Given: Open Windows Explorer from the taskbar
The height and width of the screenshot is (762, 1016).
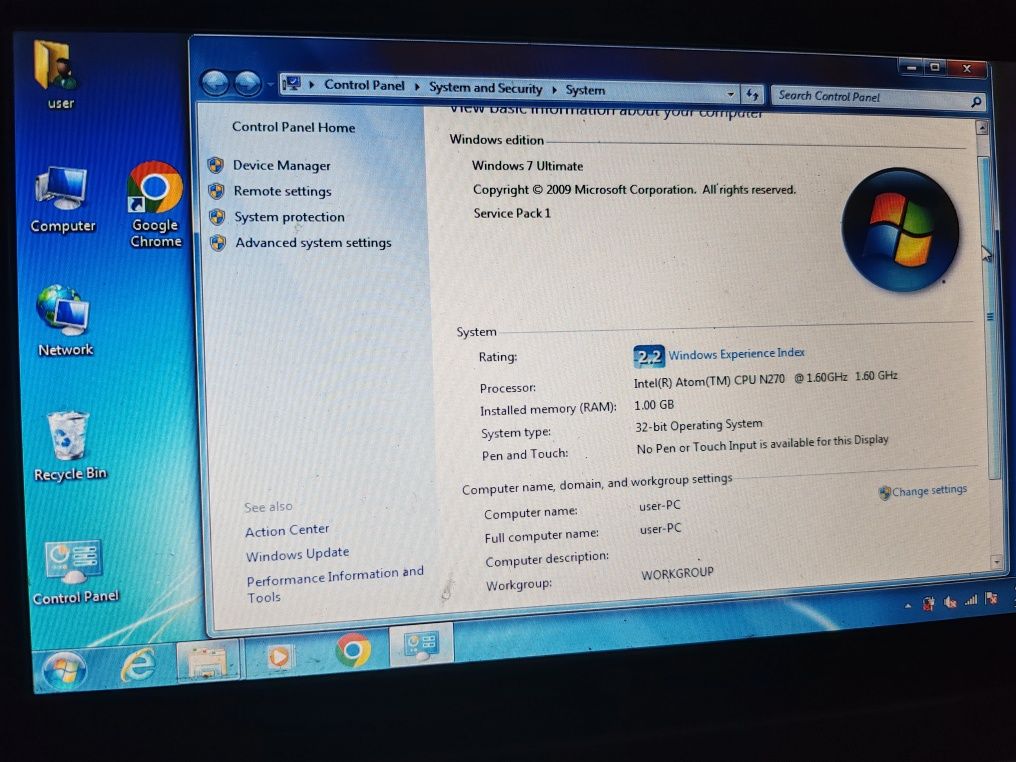Looking at the screenshot, I should pos(206,662).
